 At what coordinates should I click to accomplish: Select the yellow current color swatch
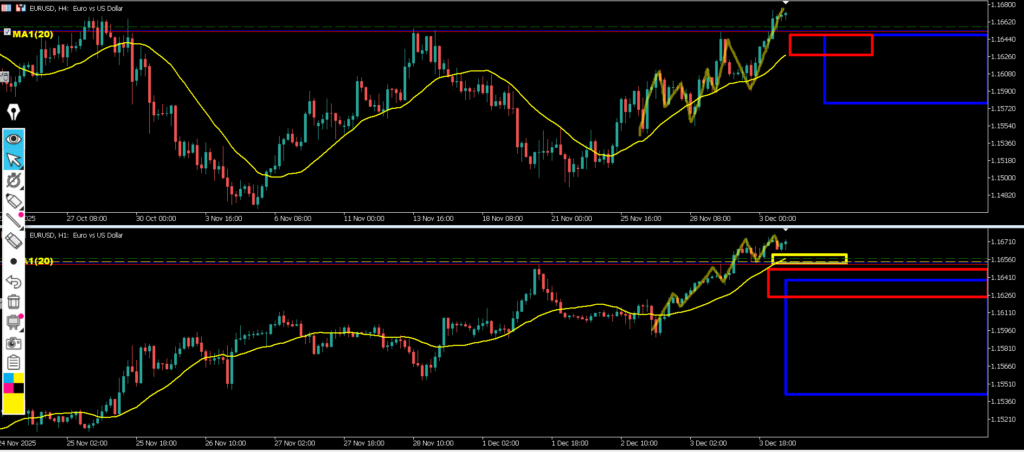pyautogui.click(x=14, y=403)
